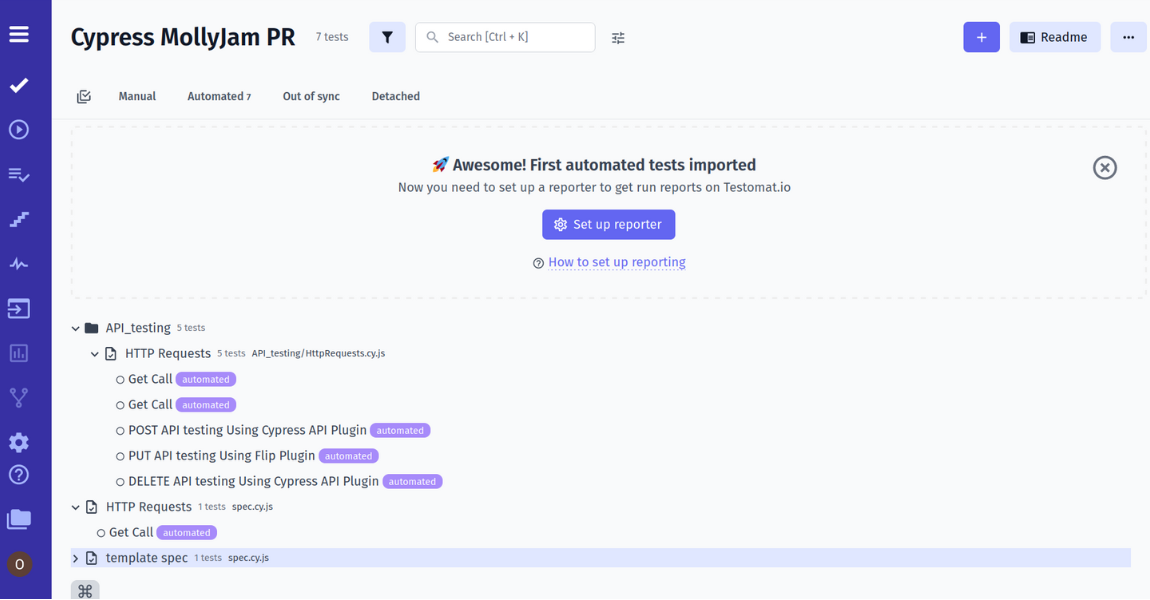Open the How to set up reporting link
Image resolution: width=1150 pixels, height=600 pixels.
point(616,261)
